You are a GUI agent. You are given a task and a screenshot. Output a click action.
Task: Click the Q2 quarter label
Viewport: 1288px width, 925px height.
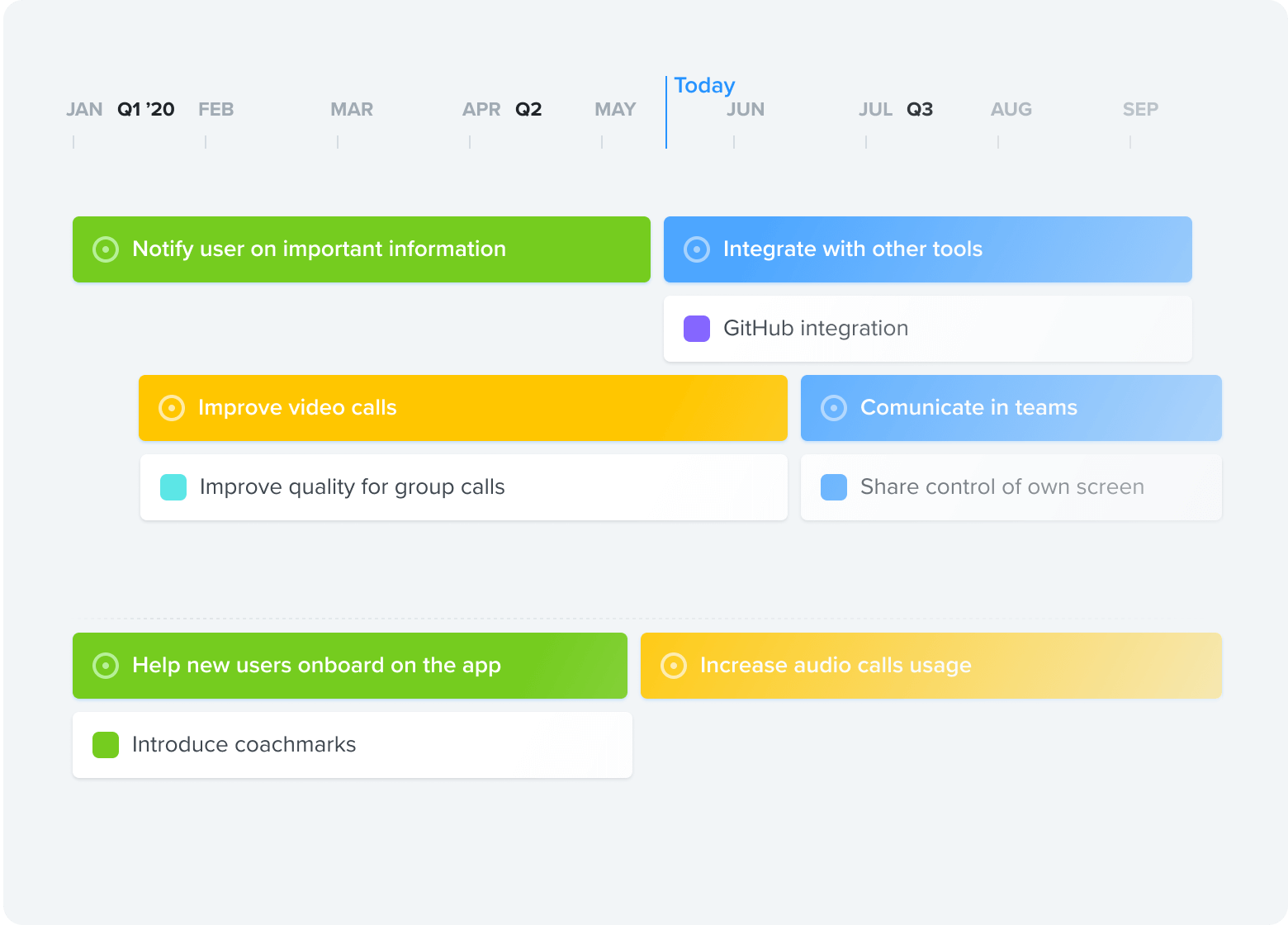pyautogui.click(x=528, y=110)
